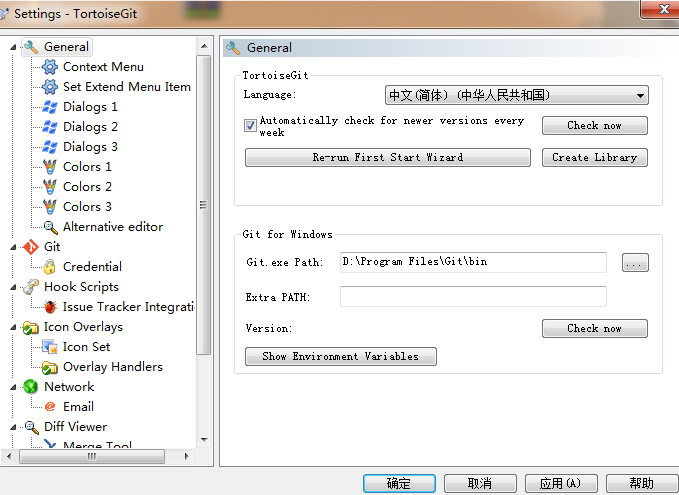Click the Merge Tool icon
Screen dimensions: 679x495
(x=50, y=444)
